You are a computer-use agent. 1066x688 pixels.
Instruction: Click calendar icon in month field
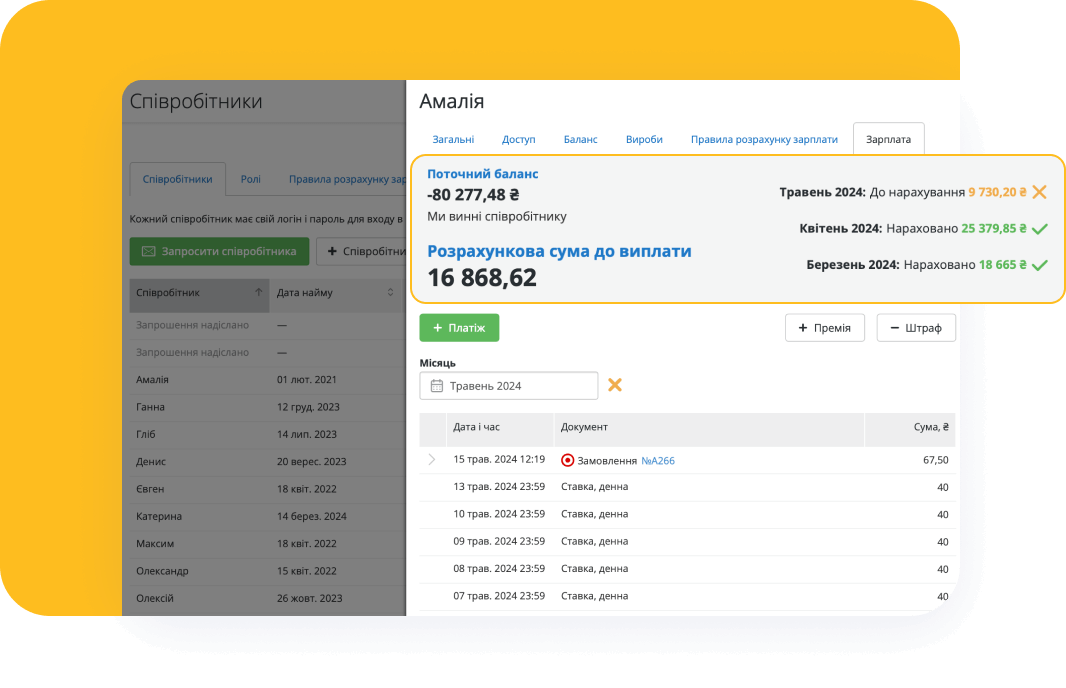[x=436, y=386]
